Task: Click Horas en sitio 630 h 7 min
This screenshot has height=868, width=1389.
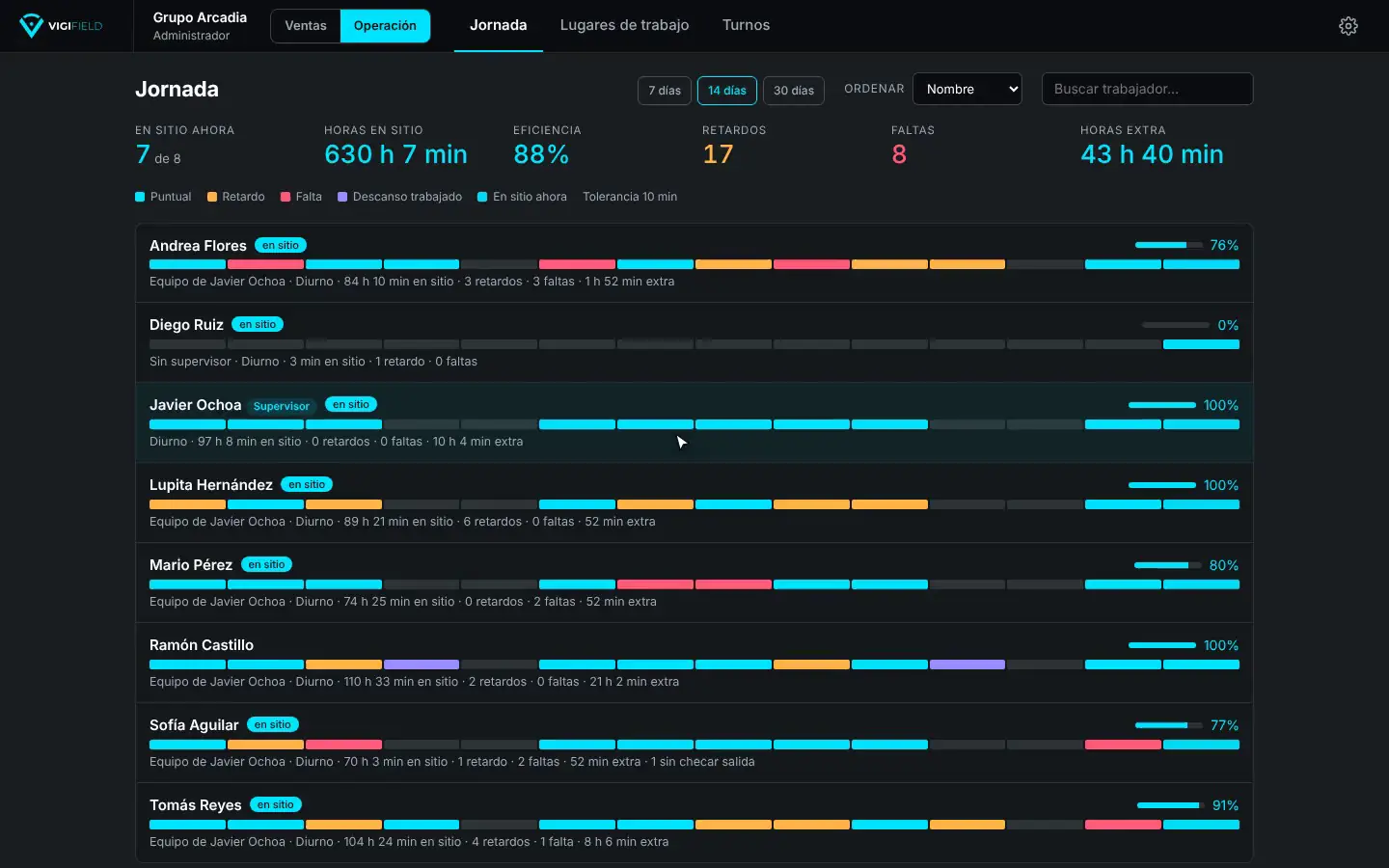Action: click(395, 154)
